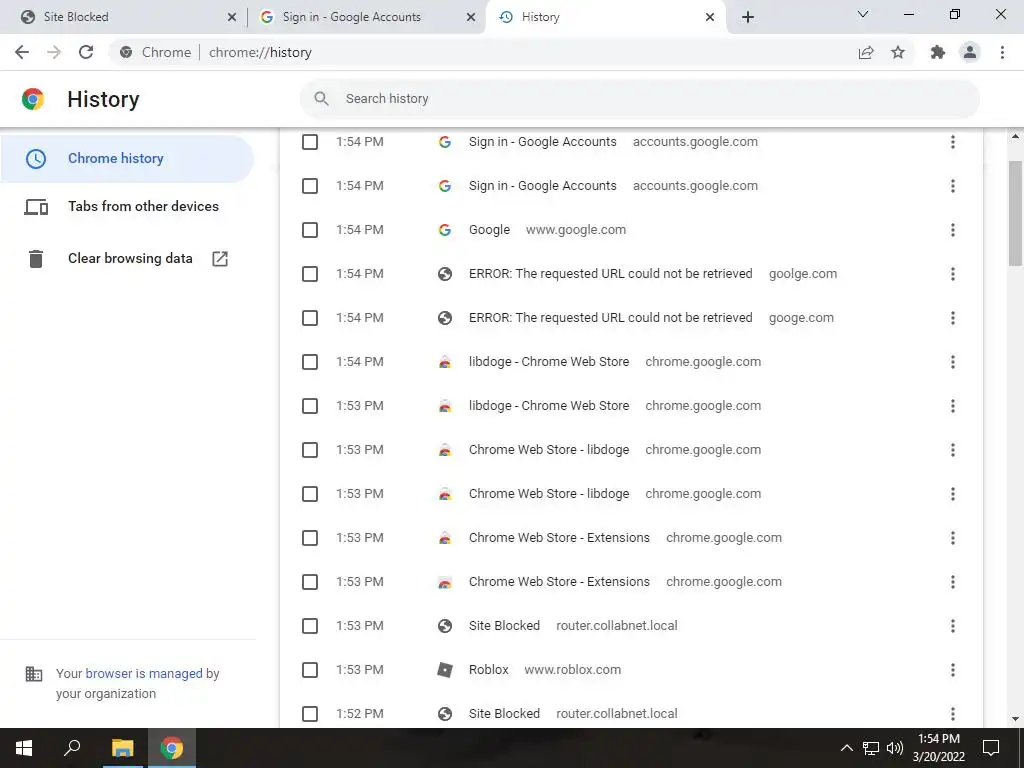Image resolution: width=1024 pixels, height=768 pixels.
Task: Click the Chrome logo beside History title
Action: (x=33, y=99)
